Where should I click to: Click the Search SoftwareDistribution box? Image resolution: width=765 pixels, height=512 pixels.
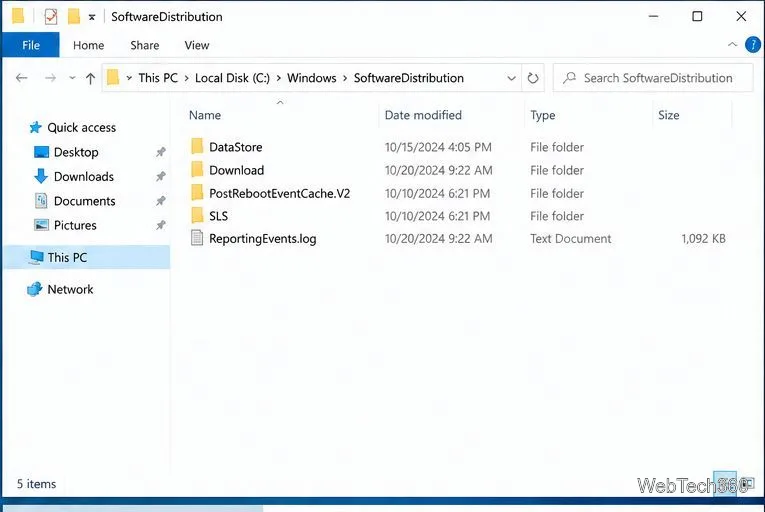(x=653, y=78)
